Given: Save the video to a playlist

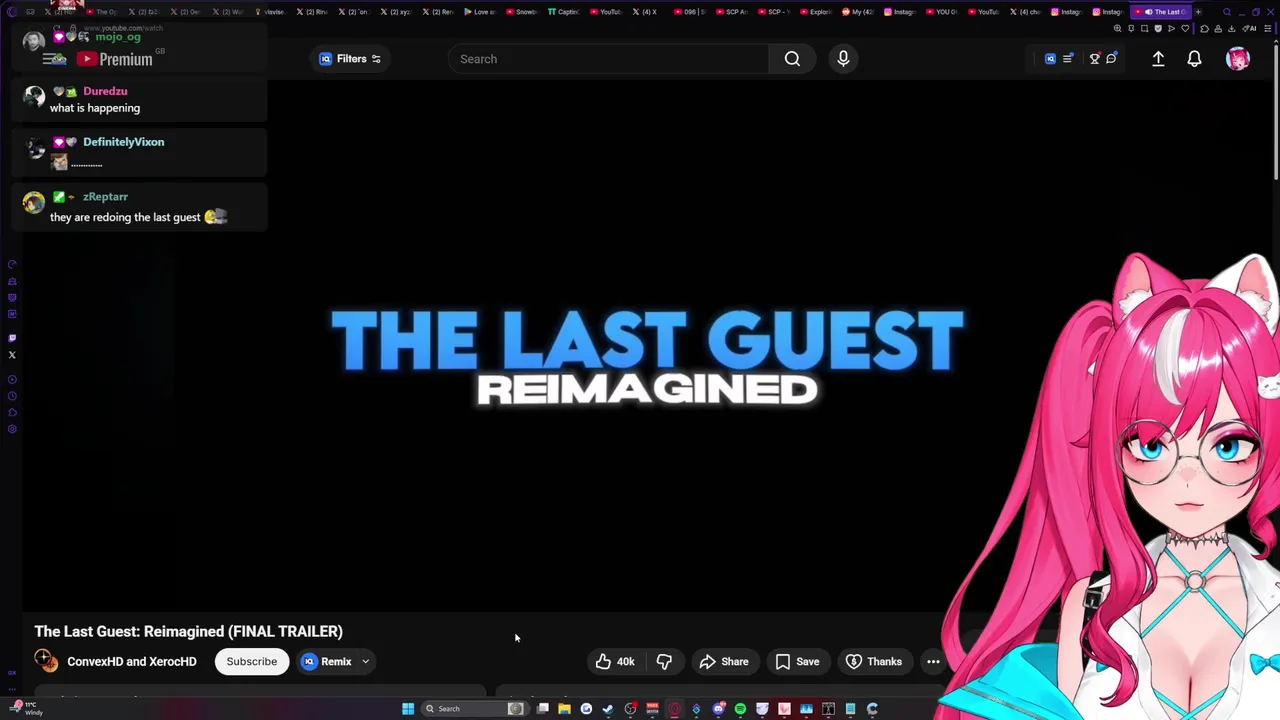Looking at the screenshot, I should (x=797, y=661).
